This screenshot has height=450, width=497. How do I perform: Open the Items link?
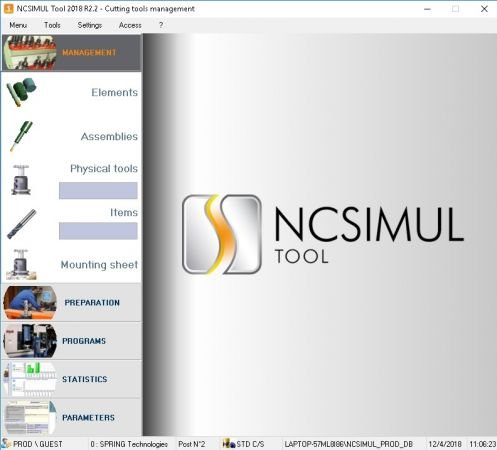click(x=124, y=212)
